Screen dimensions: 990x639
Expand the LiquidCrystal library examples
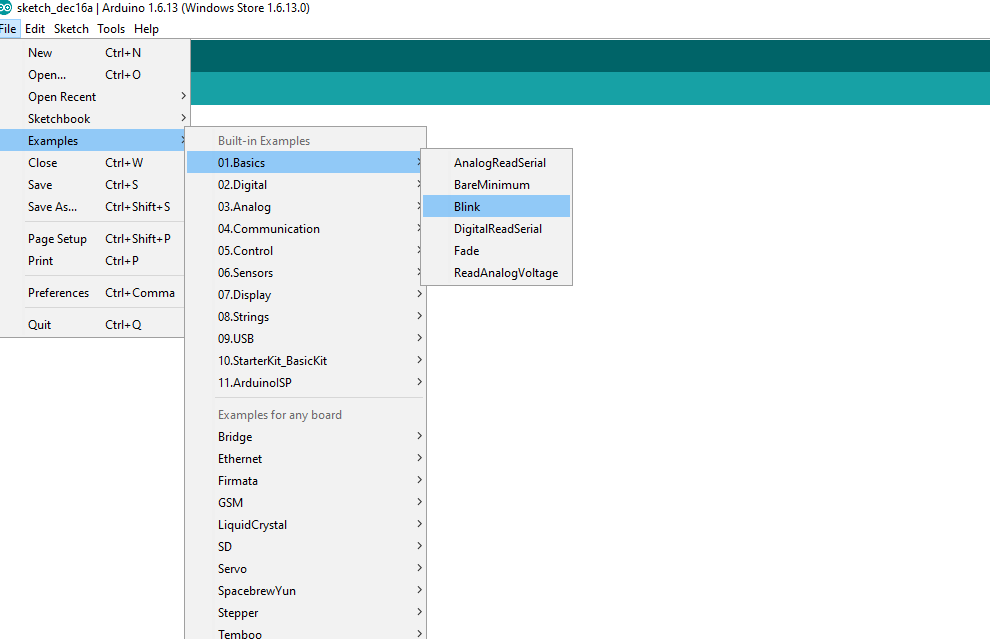tap(252, 525)
